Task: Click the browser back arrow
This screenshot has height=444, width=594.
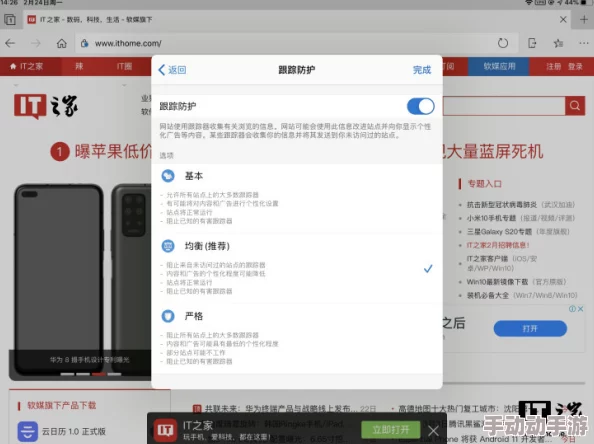Action: (10, 43)
